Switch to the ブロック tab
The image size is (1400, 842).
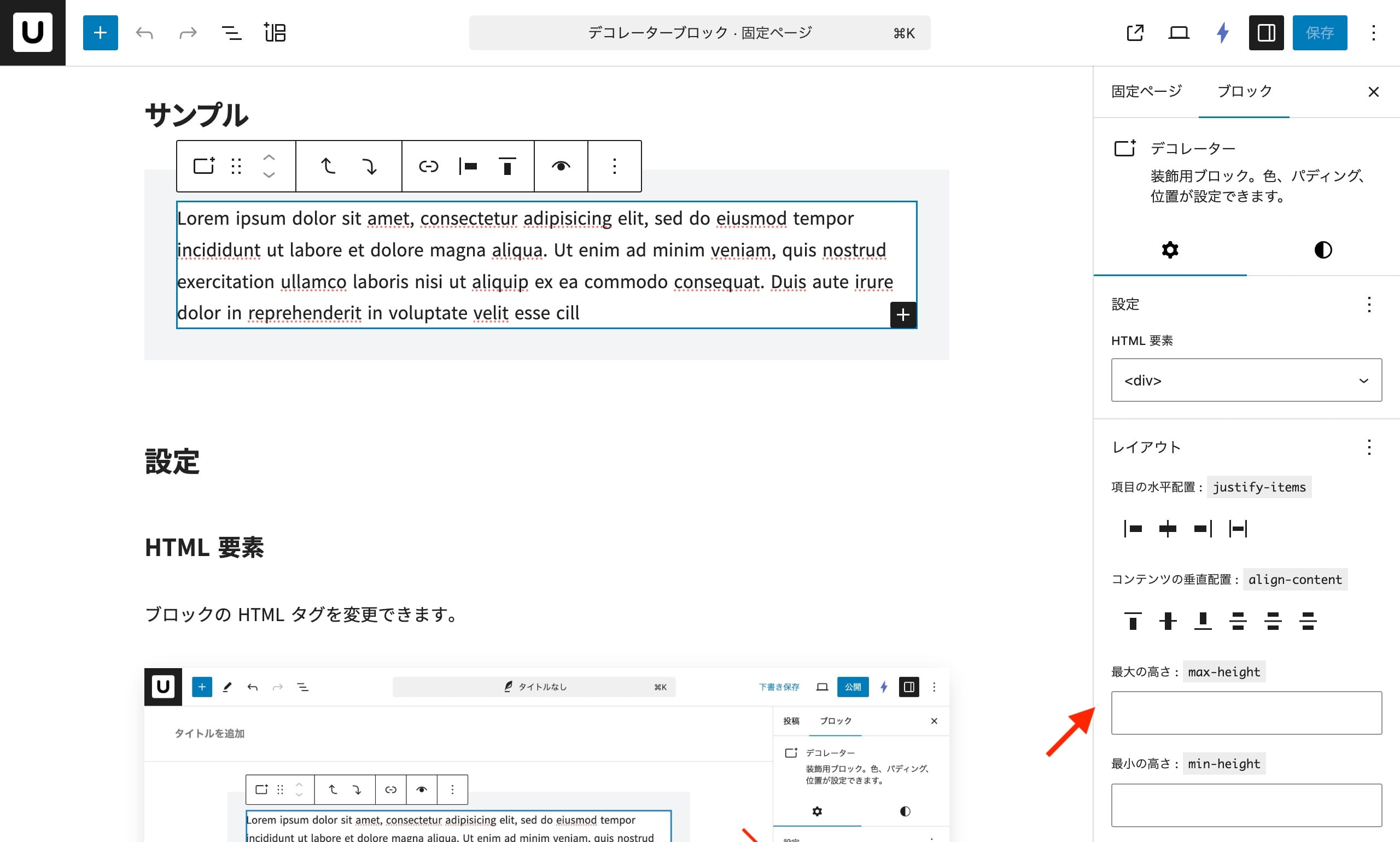click(1244, 91)
